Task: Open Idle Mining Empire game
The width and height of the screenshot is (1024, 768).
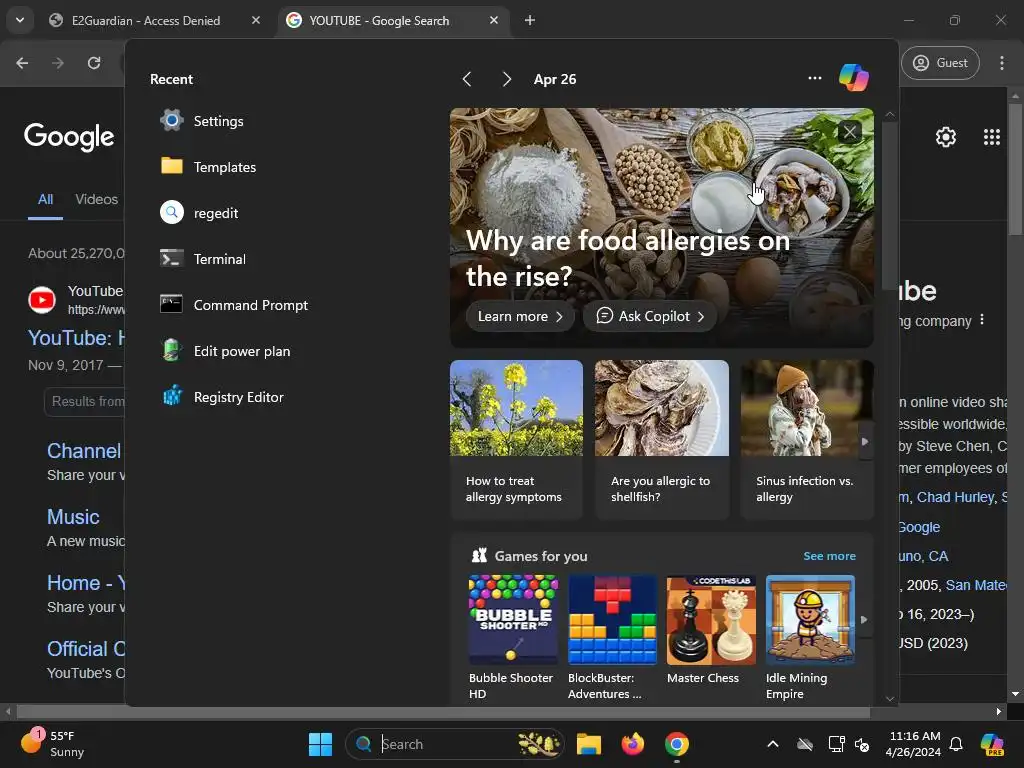Action: [810, 637]
